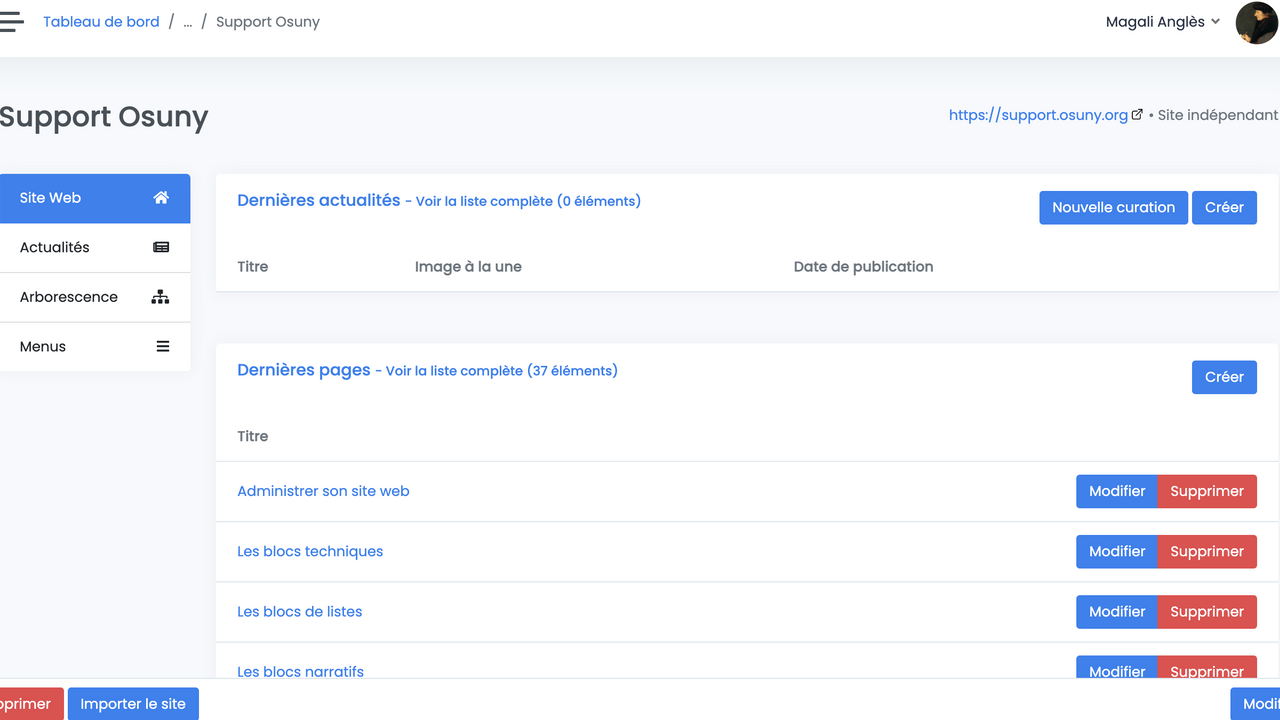The image size is (1280, 720).
Task: Select Actualités in the sidebar
Action: [x=55, y=247]
